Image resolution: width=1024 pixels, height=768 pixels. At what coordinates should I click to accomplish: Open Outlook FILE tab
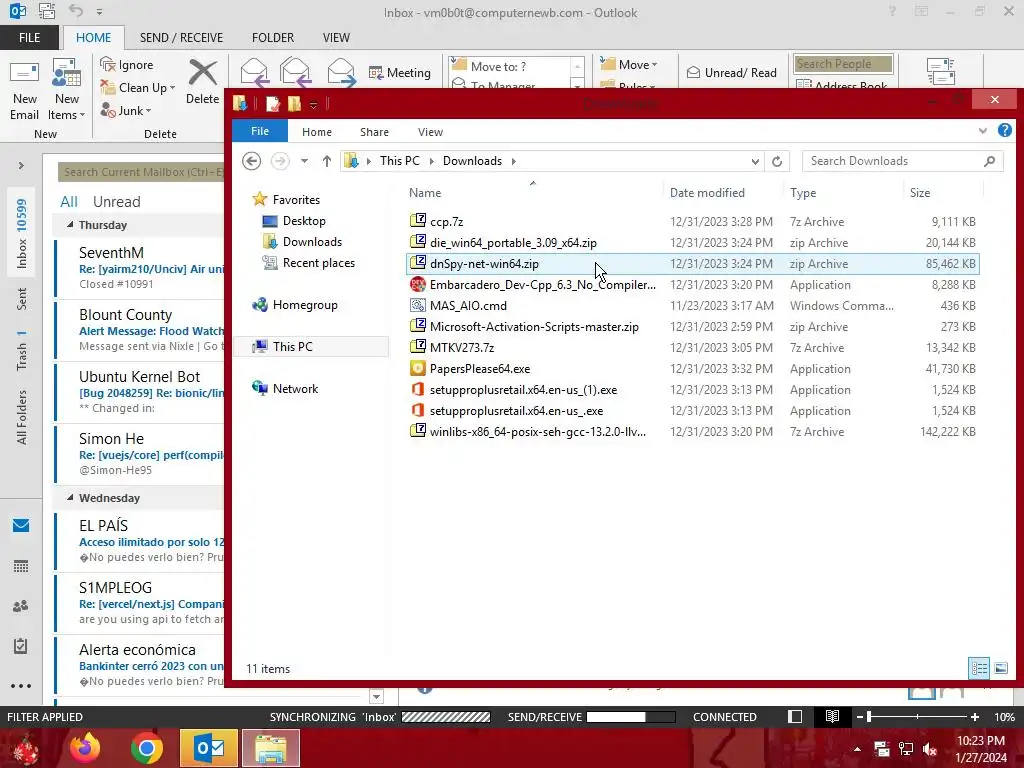(29, 37)
